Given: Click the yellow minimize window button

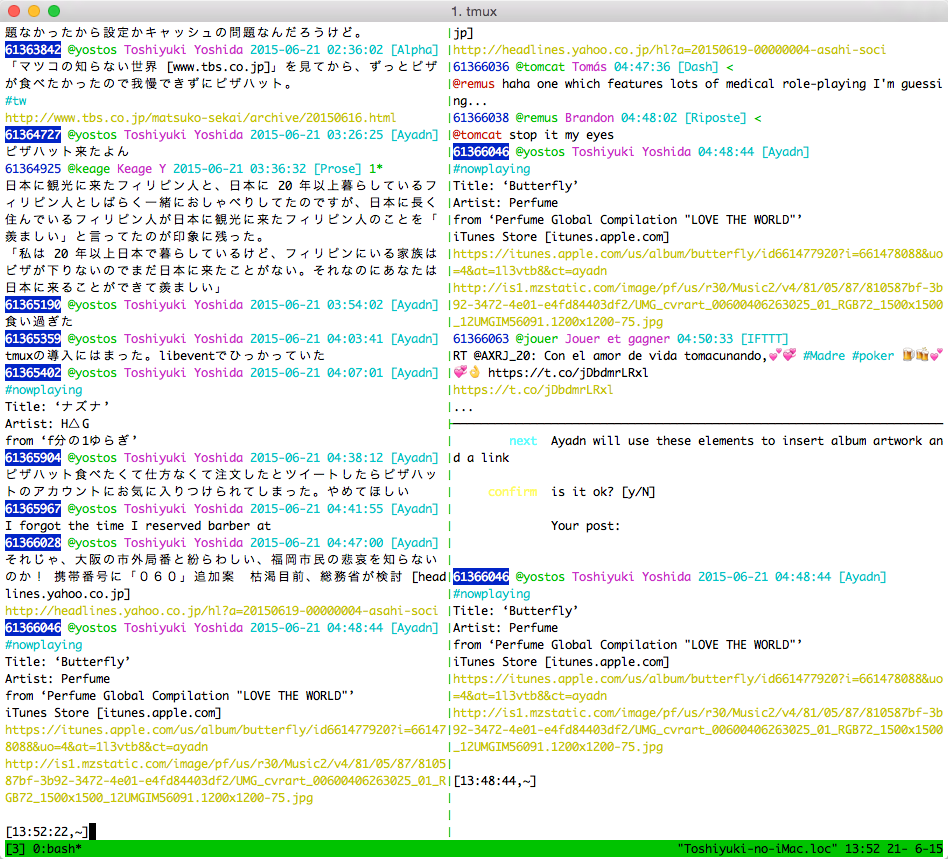Looking at the screenshot, I should [x=33, y=11].
